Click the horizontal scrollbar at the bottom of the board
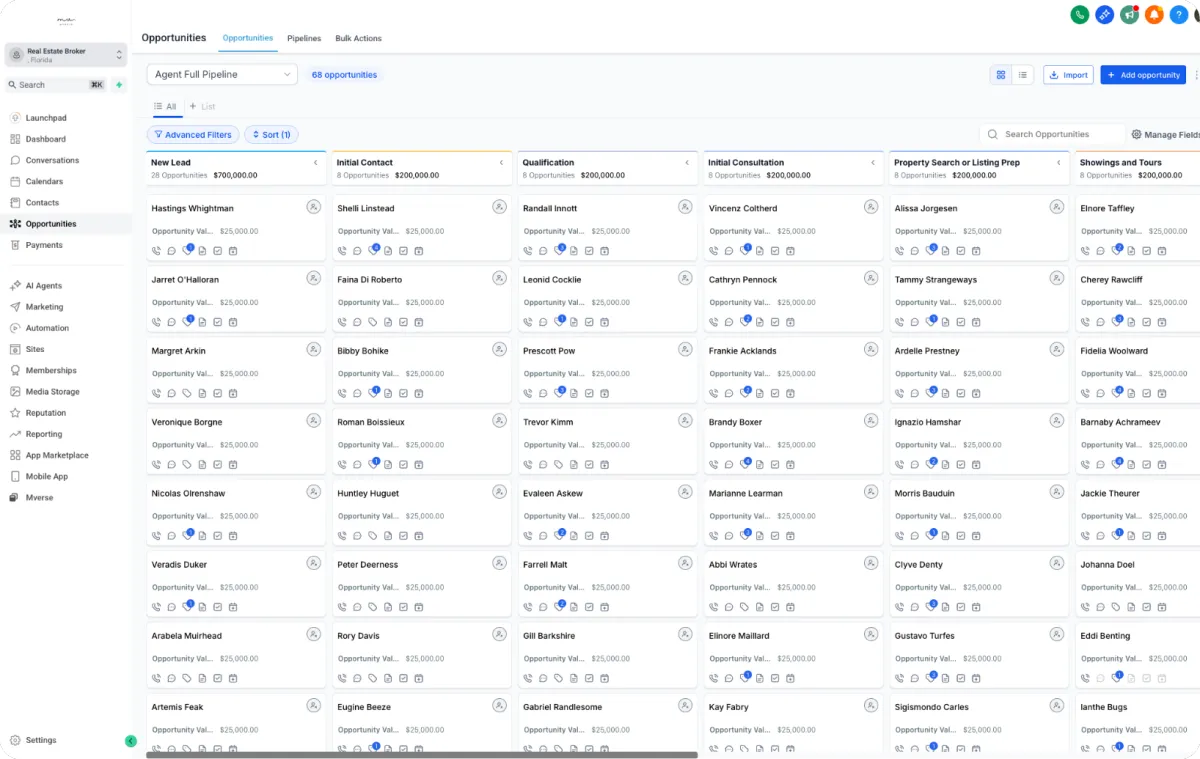 click(422, 755)
